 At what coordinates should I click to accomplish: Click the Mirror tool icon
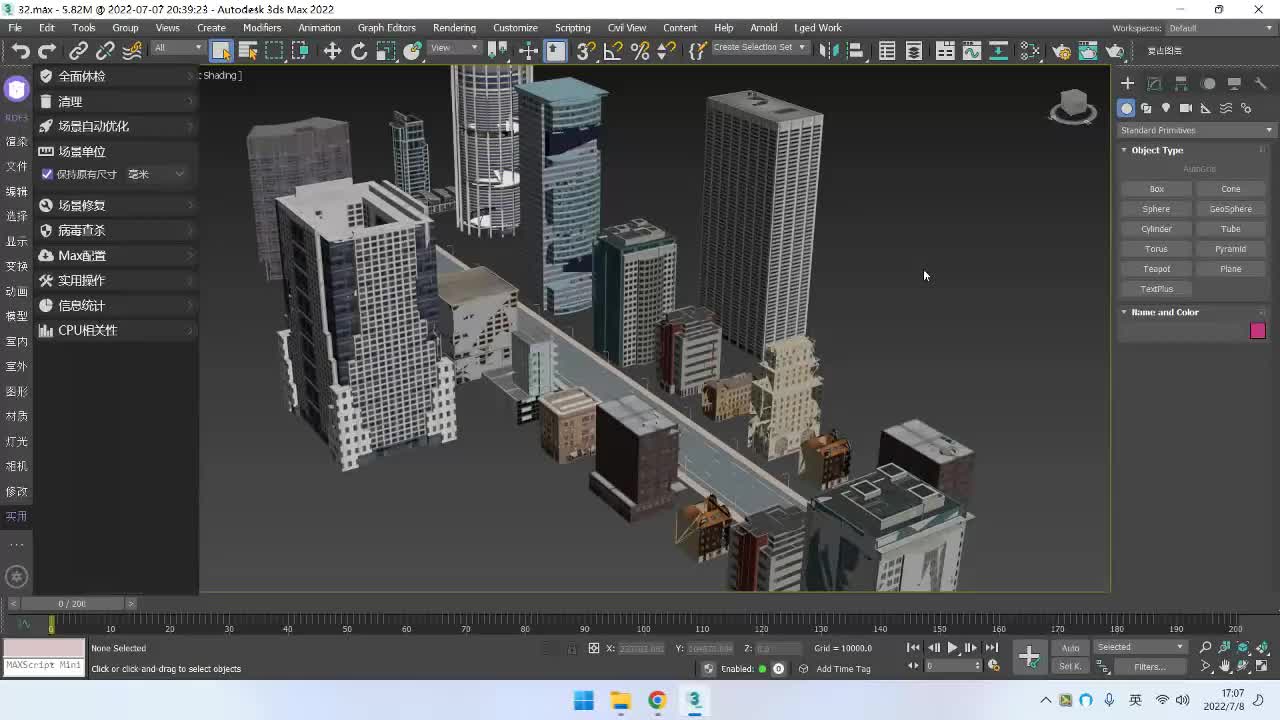828,51
